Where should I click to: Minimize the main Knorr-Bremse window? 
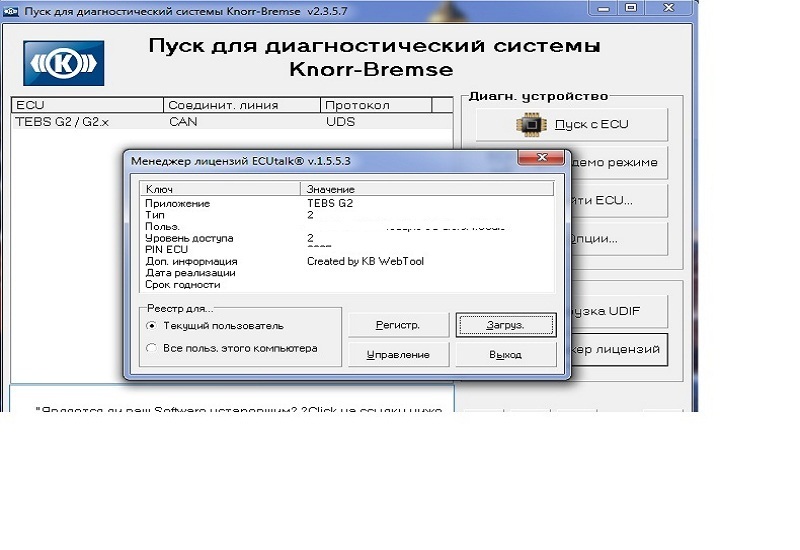(603, 8)
